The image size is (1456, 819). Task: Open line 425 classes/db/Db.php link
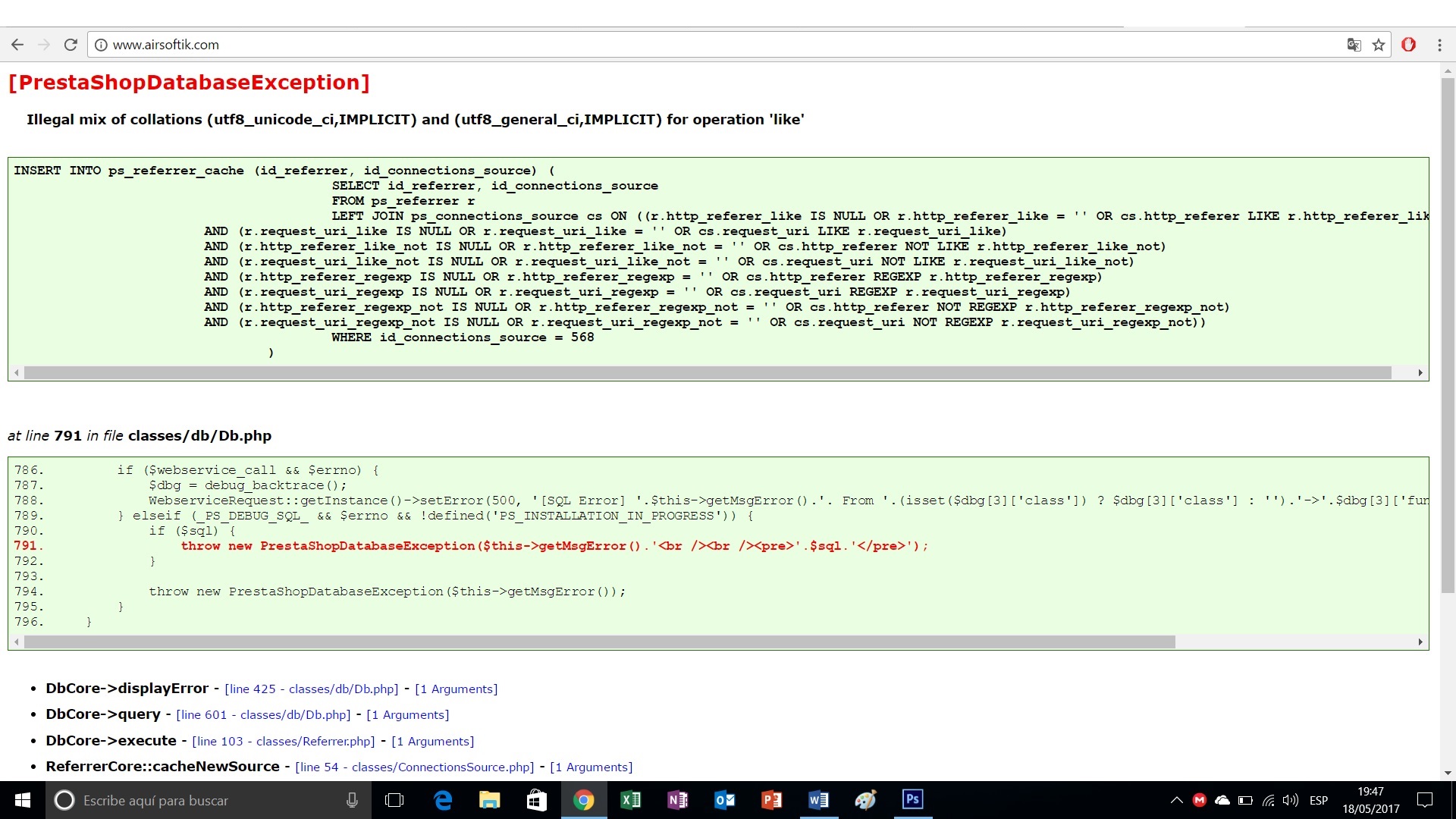[x=311, y=689]
